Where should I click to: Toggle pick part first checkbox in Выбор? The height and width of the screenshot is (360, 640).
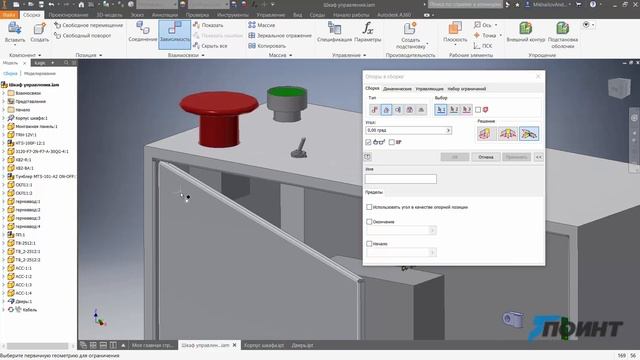point(478,110)
